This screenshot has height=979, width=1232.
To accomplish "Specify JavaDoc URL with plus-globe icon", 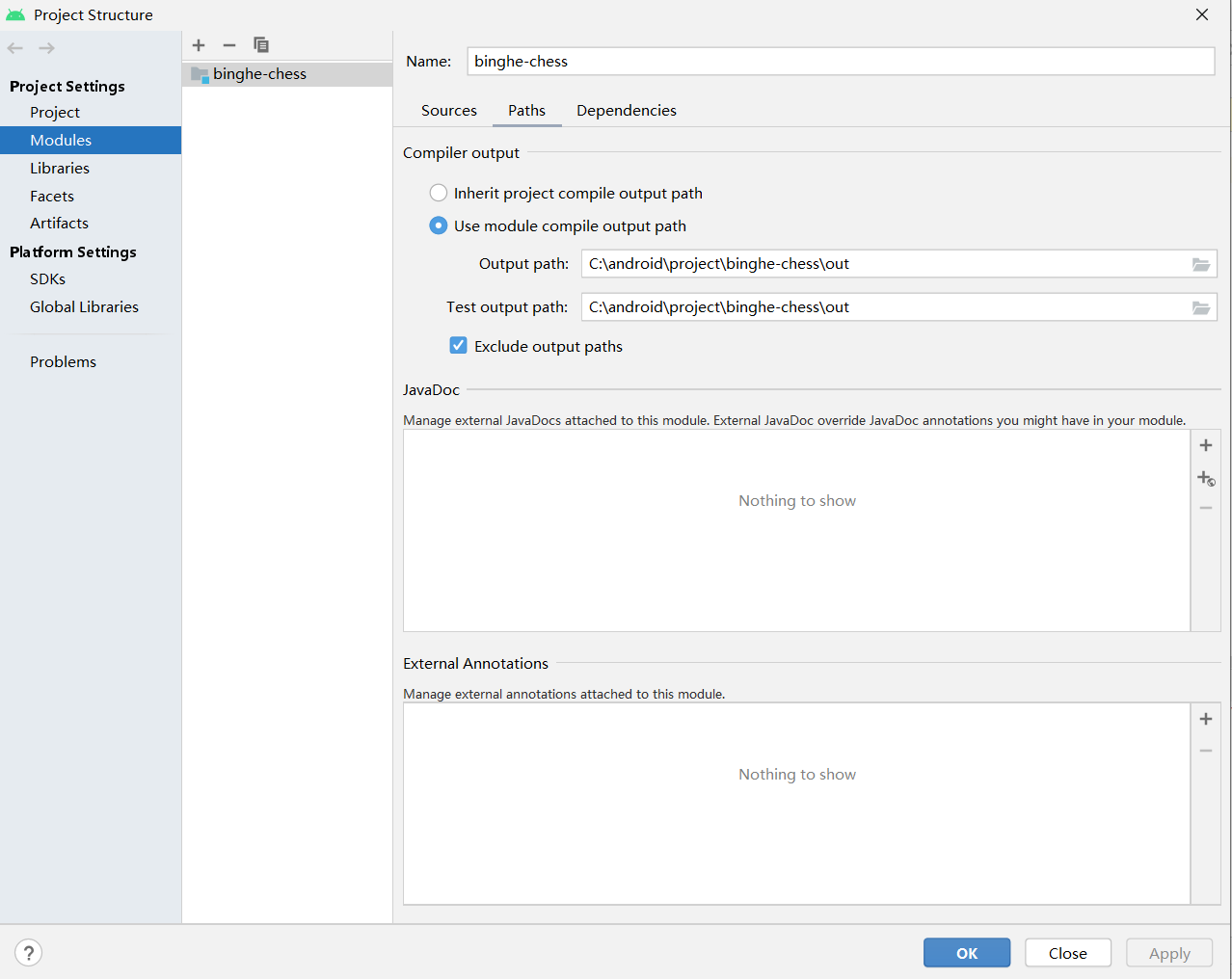I will [x=1206, y=478].
